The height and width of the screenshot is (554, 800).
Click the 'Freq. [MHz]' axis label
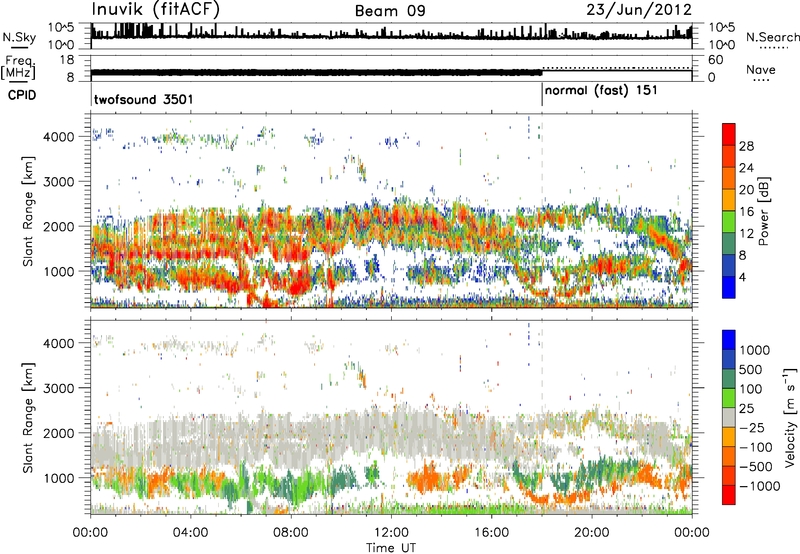tap(18, 67)
